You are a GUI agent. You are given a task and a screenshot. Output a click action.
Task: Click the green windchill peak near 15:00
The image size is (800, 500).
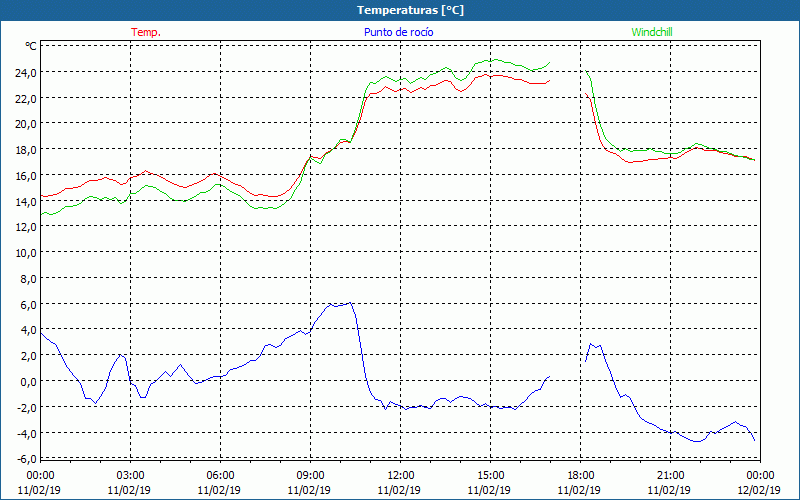pyautogui.click(x=493, y=60)
